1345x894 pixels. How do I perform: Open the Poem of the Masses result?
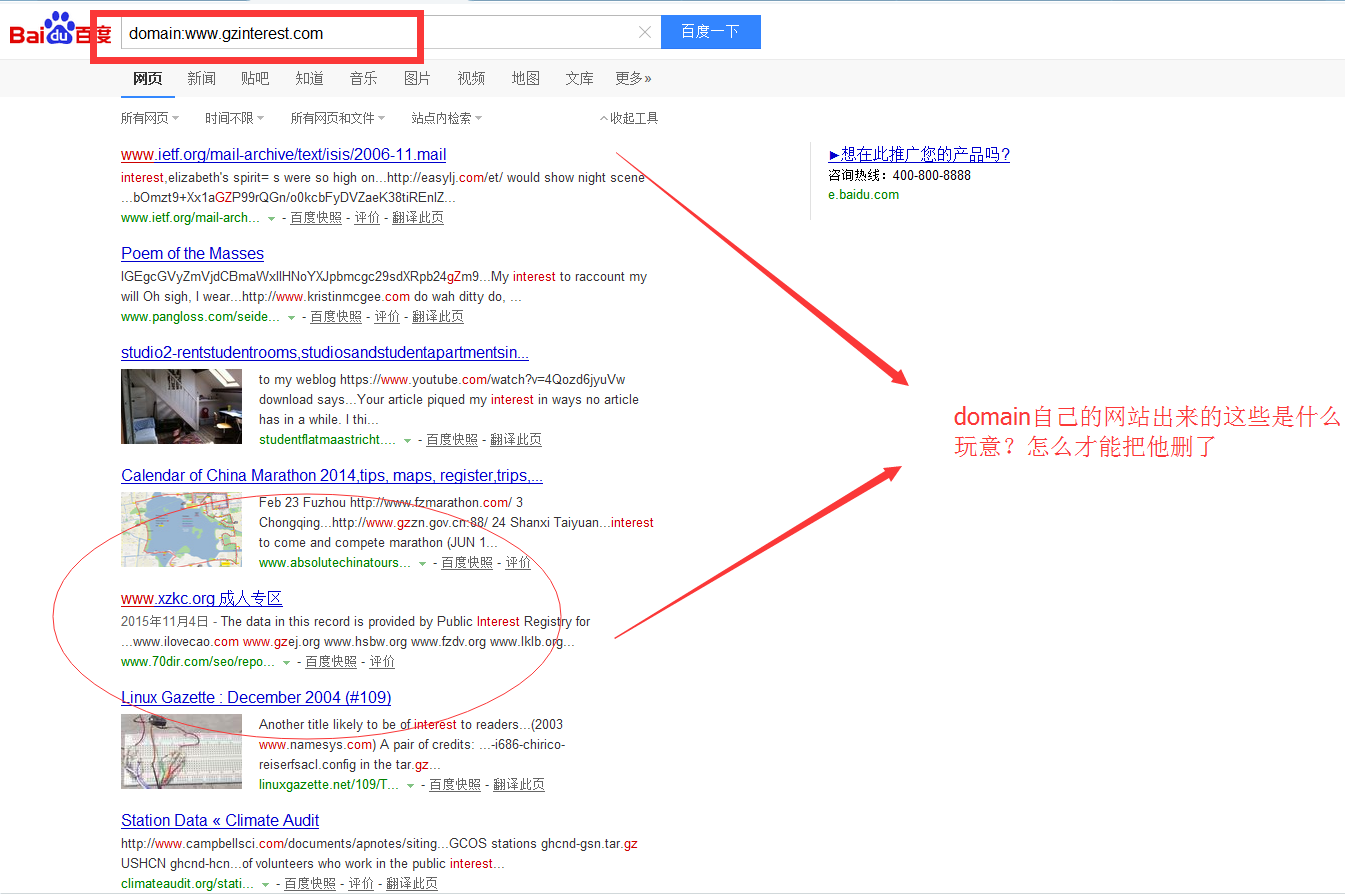click(192, 253)
